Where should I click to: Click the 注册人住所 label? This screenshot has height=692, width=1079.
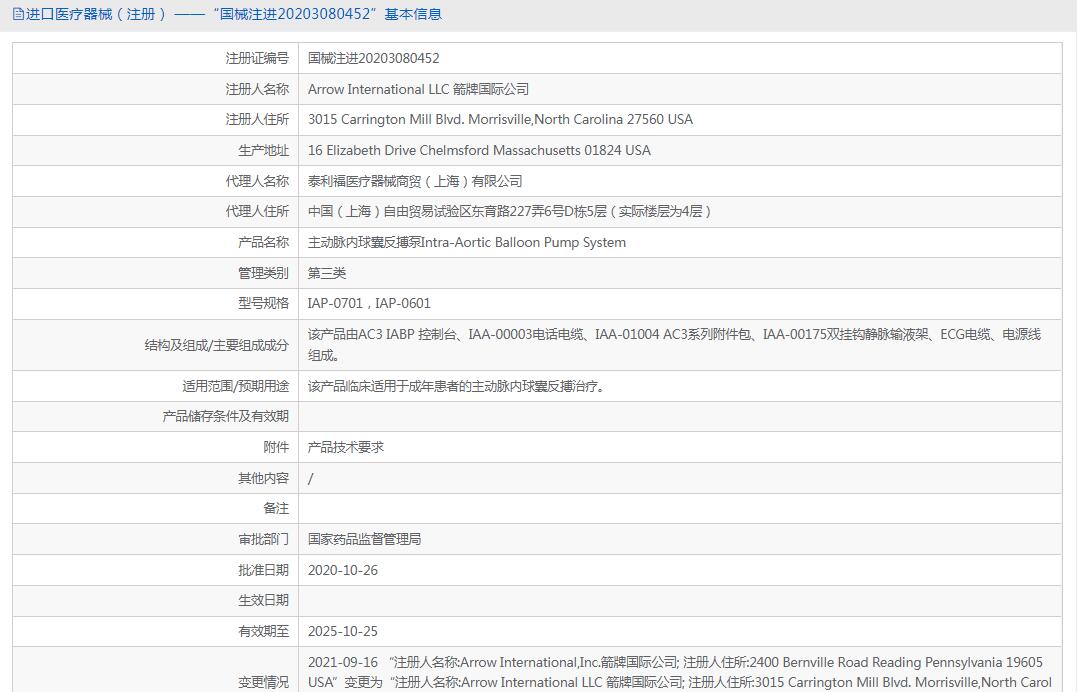(x=257, y=120)
